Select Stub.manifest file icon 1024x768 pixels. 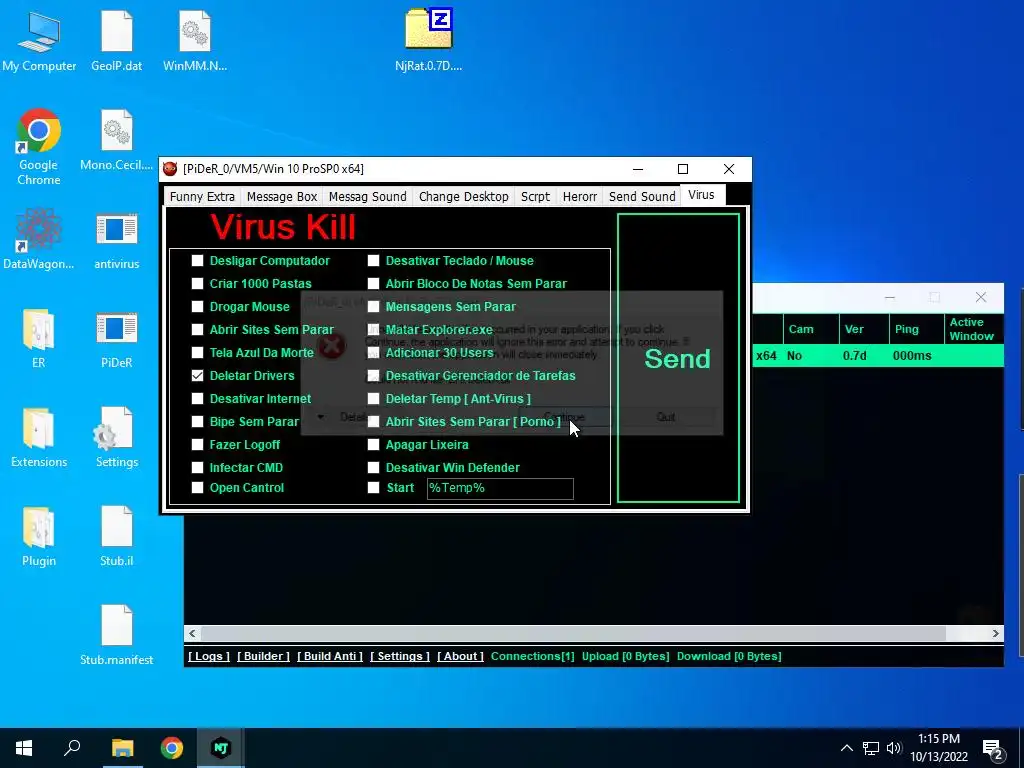pyautogui.click(x=117, y=635)
